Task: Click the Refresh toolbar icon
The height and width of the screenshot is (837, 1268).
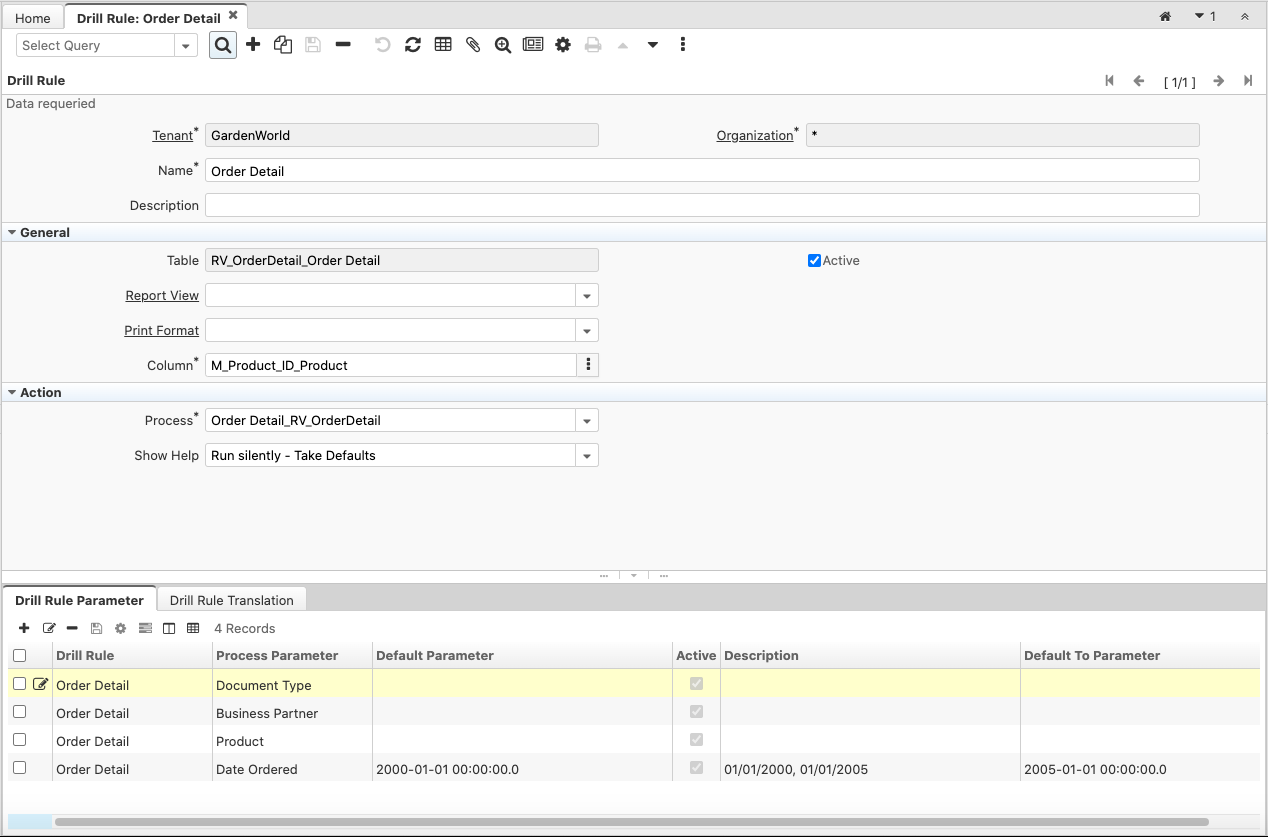Action: (x=412, y=45)
